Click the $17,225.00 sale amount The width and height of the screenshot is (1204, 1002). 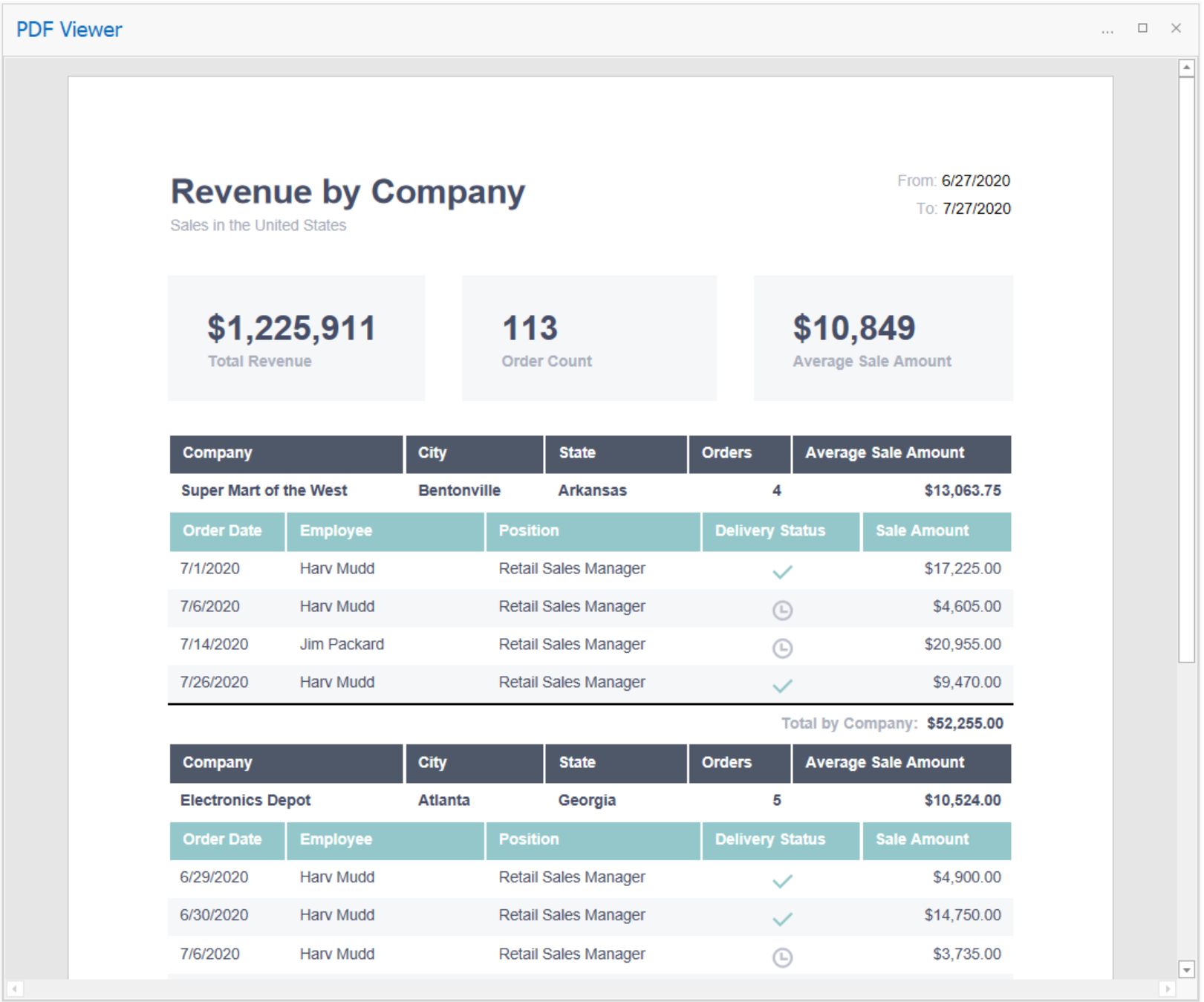tap(963, 568)
